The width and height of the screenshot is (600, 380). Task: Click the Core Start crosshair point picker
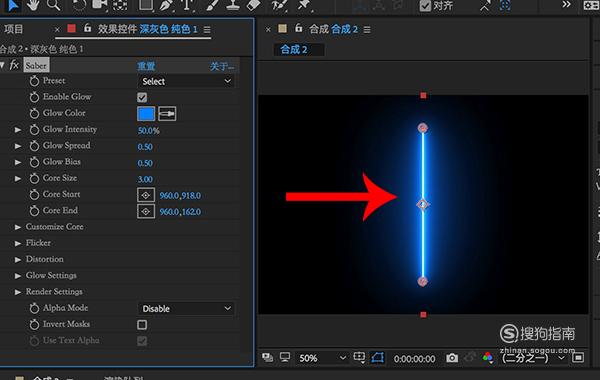(146, 195)
